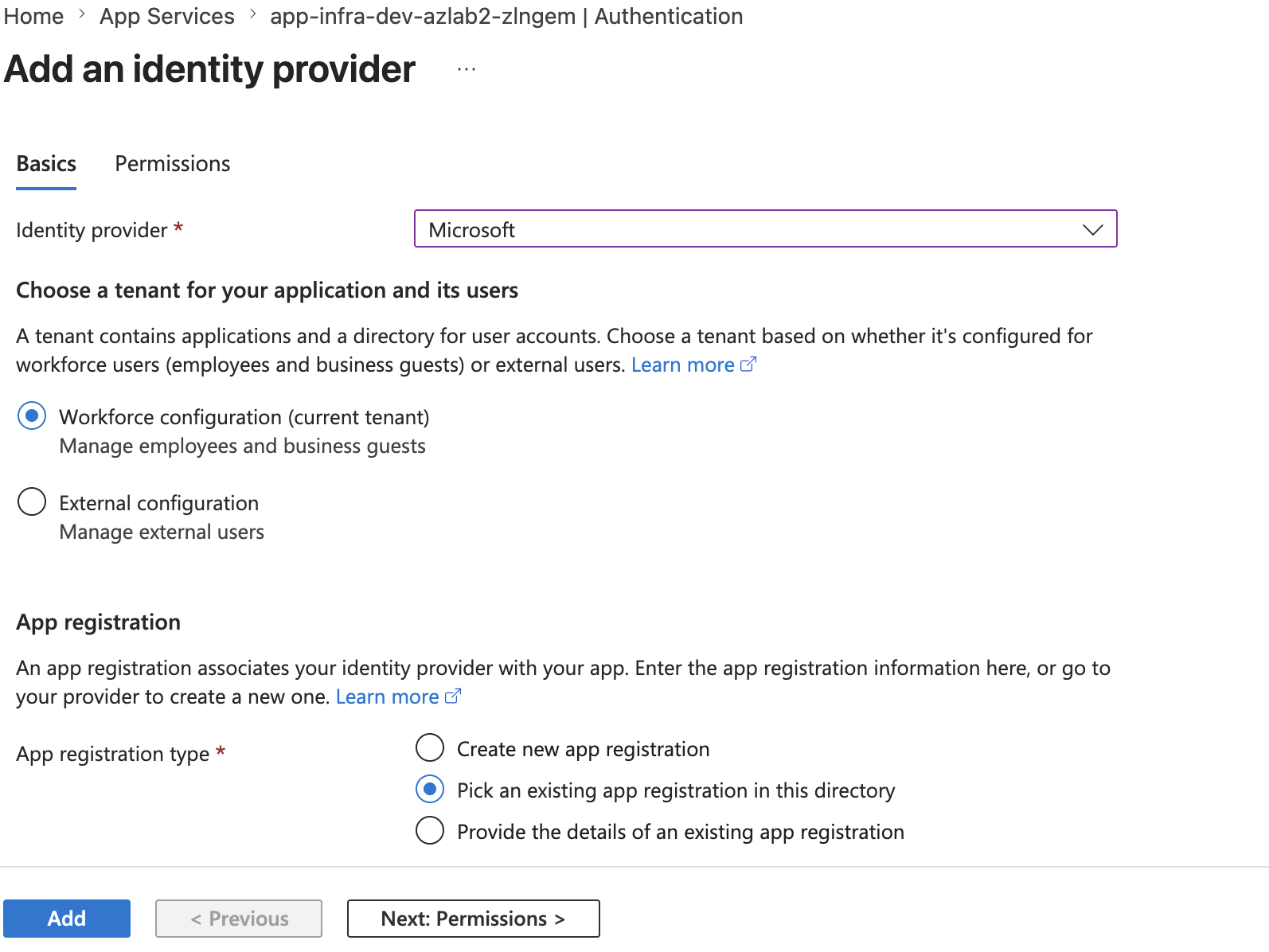Click the 'App registration' section heading

99,622
